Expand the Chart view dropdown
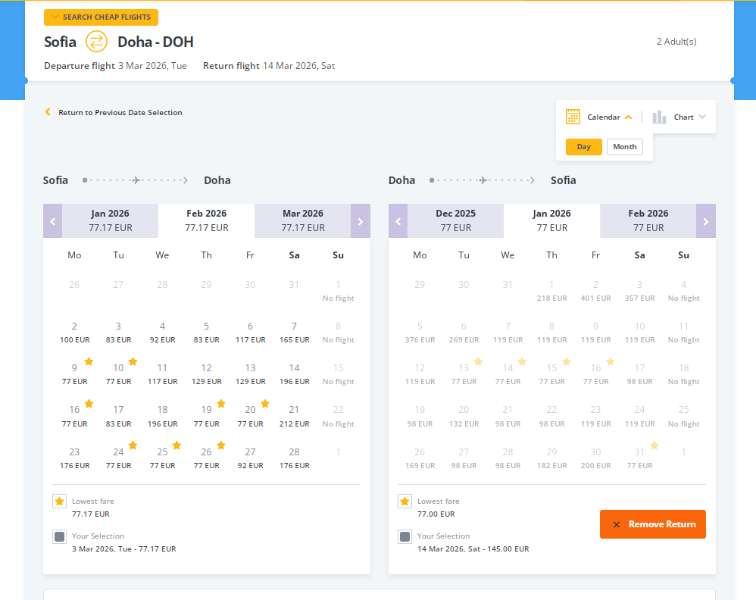This screenshot has height=600, width=756. click(x=702, y=117)
